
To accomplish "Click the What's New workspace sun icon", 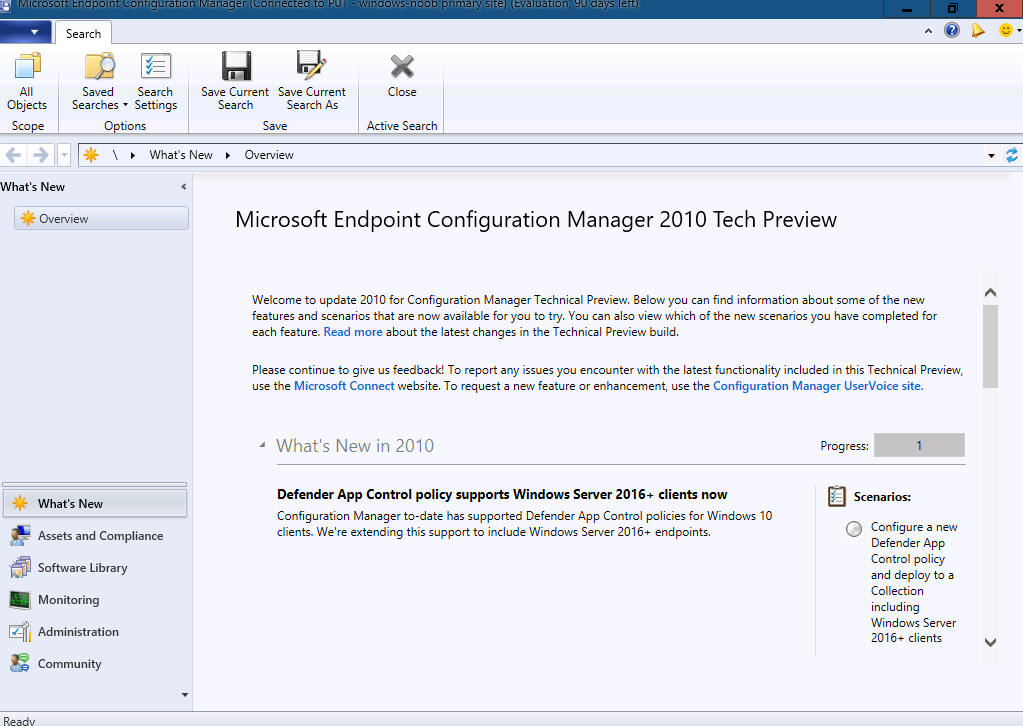I will pyautogui.click(x=20, y=504).
